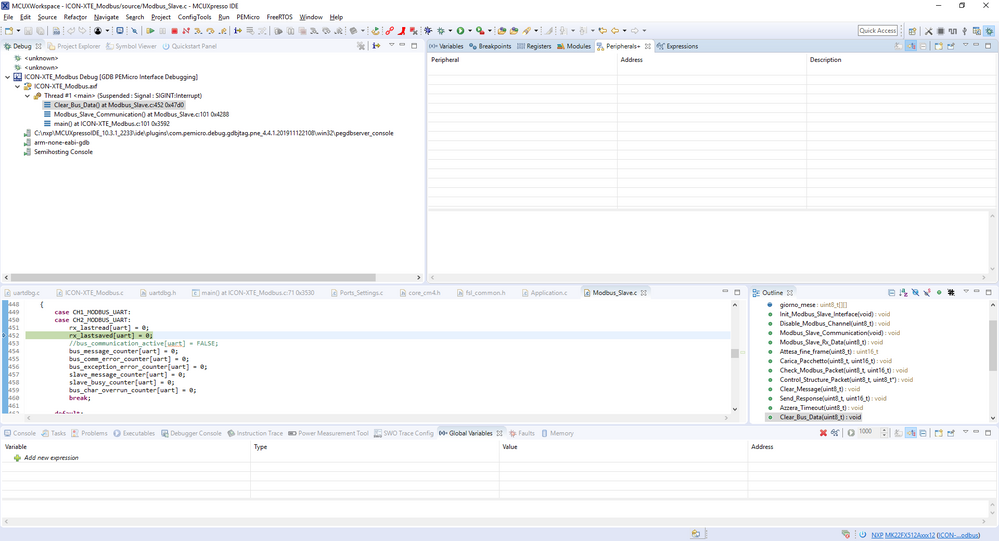Click the green plus Add new expression icon
Image resolution: width=999 pixels, height=541 pixels.
pyautogui.click(x=17, y=458)
